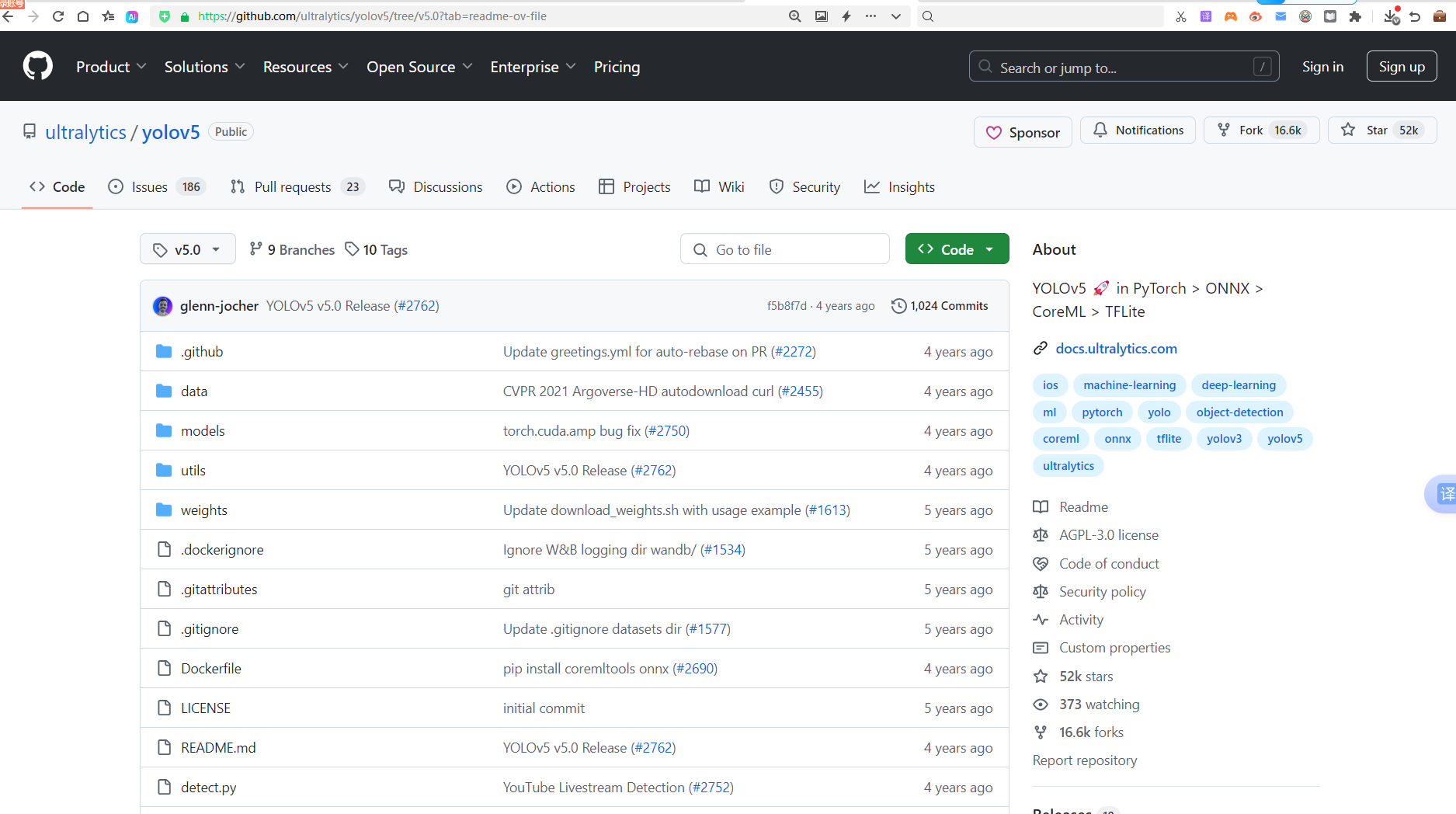Screen dimensions: 1456x814
Task: Click the scissors screenshot icon in browser toolbar
Action: [1181, 16]
